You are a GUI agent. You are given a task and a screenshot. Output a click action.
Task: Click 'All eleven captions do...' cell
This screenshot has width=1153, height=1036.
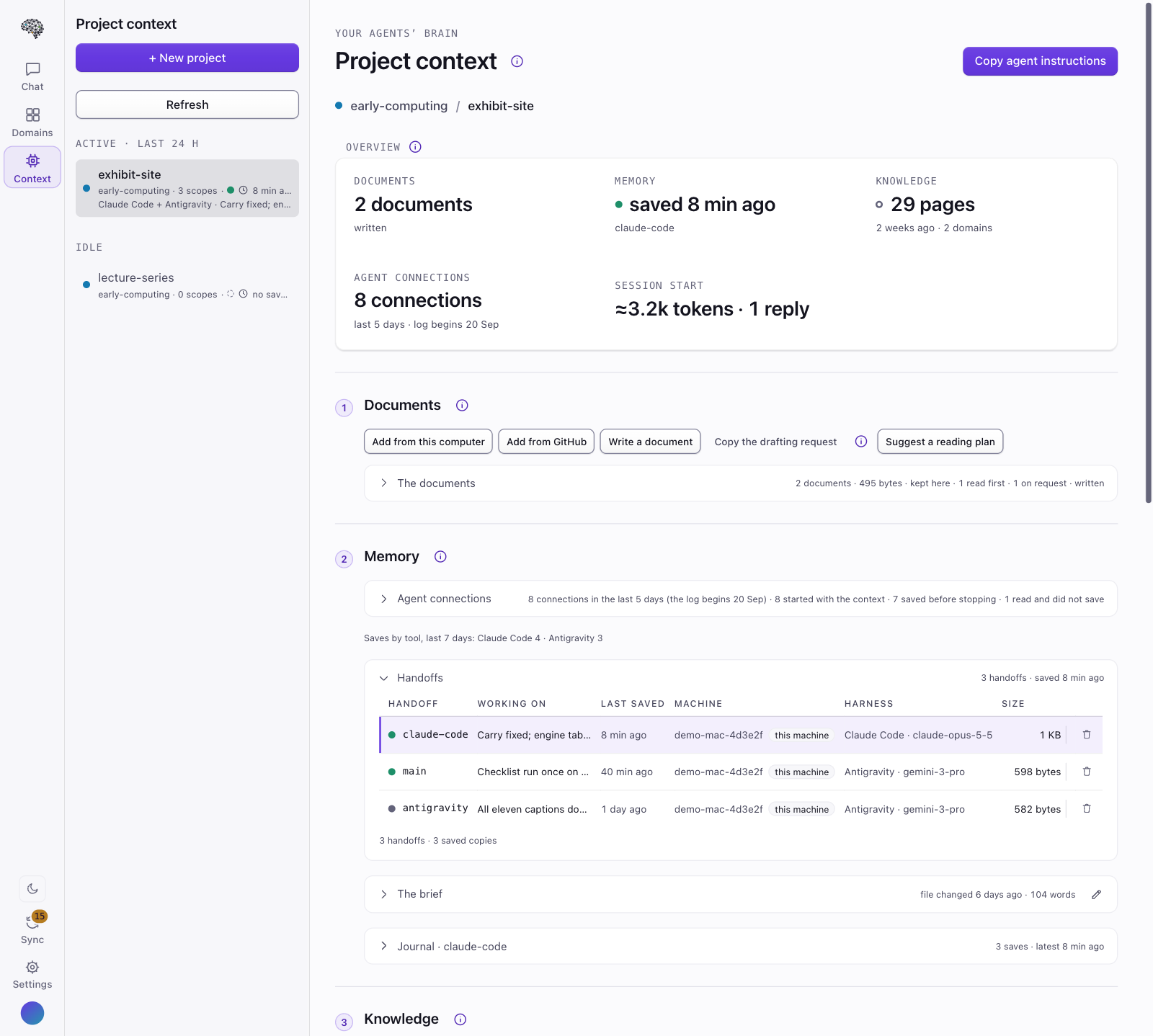click(x=533, y=809)
